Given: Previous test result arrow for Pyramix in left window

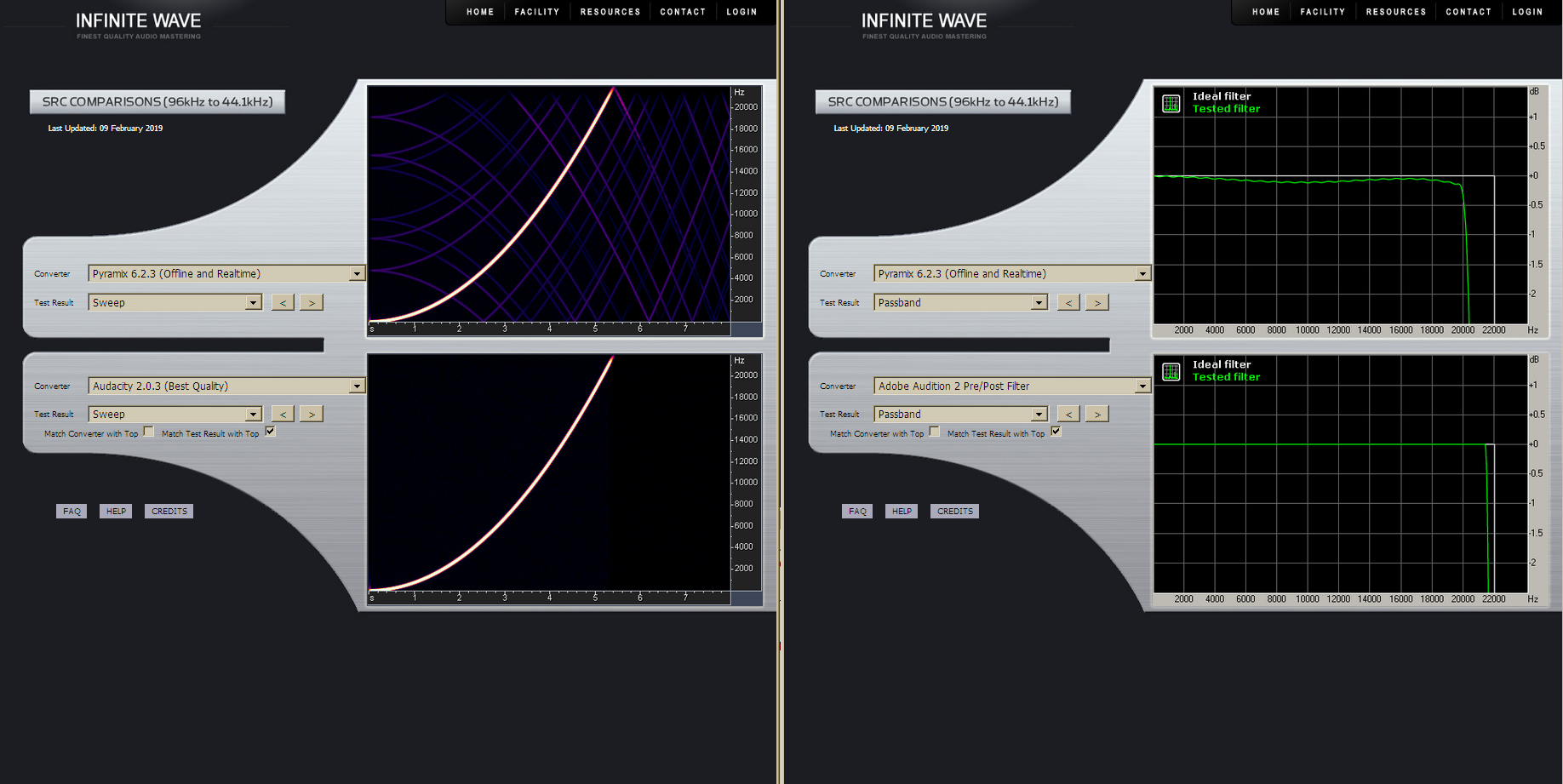Looking at the screenshot, I should point(283,302).
